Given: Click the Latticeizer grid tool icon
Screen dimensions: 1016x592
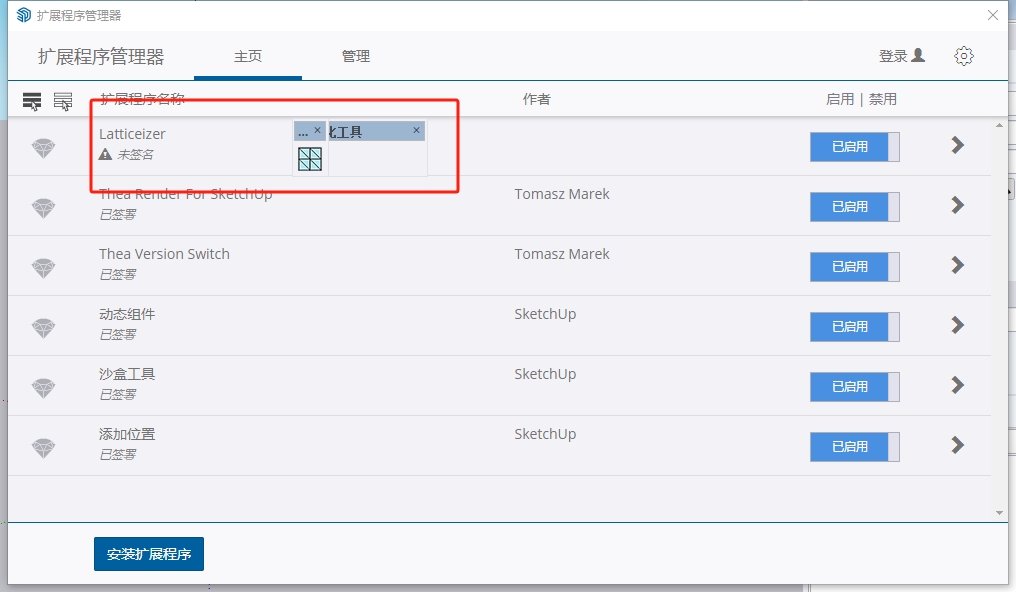Looking at the screenshot, I should click(x=310, y=159).
